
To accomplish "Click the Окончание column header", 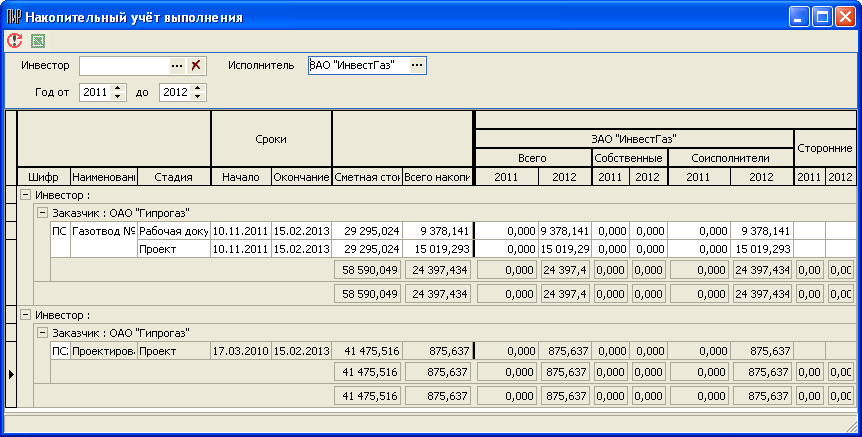I will pos(301,177).
